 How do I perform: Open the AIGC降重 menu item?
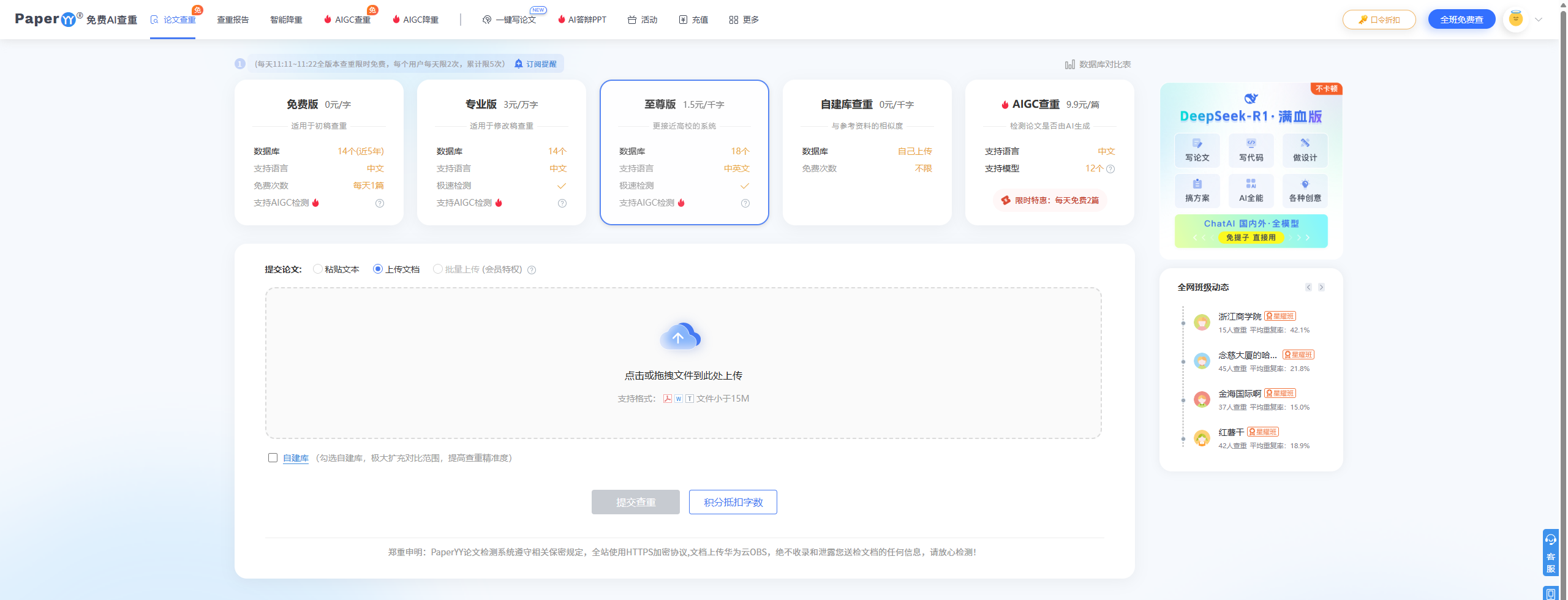point(415,20)
